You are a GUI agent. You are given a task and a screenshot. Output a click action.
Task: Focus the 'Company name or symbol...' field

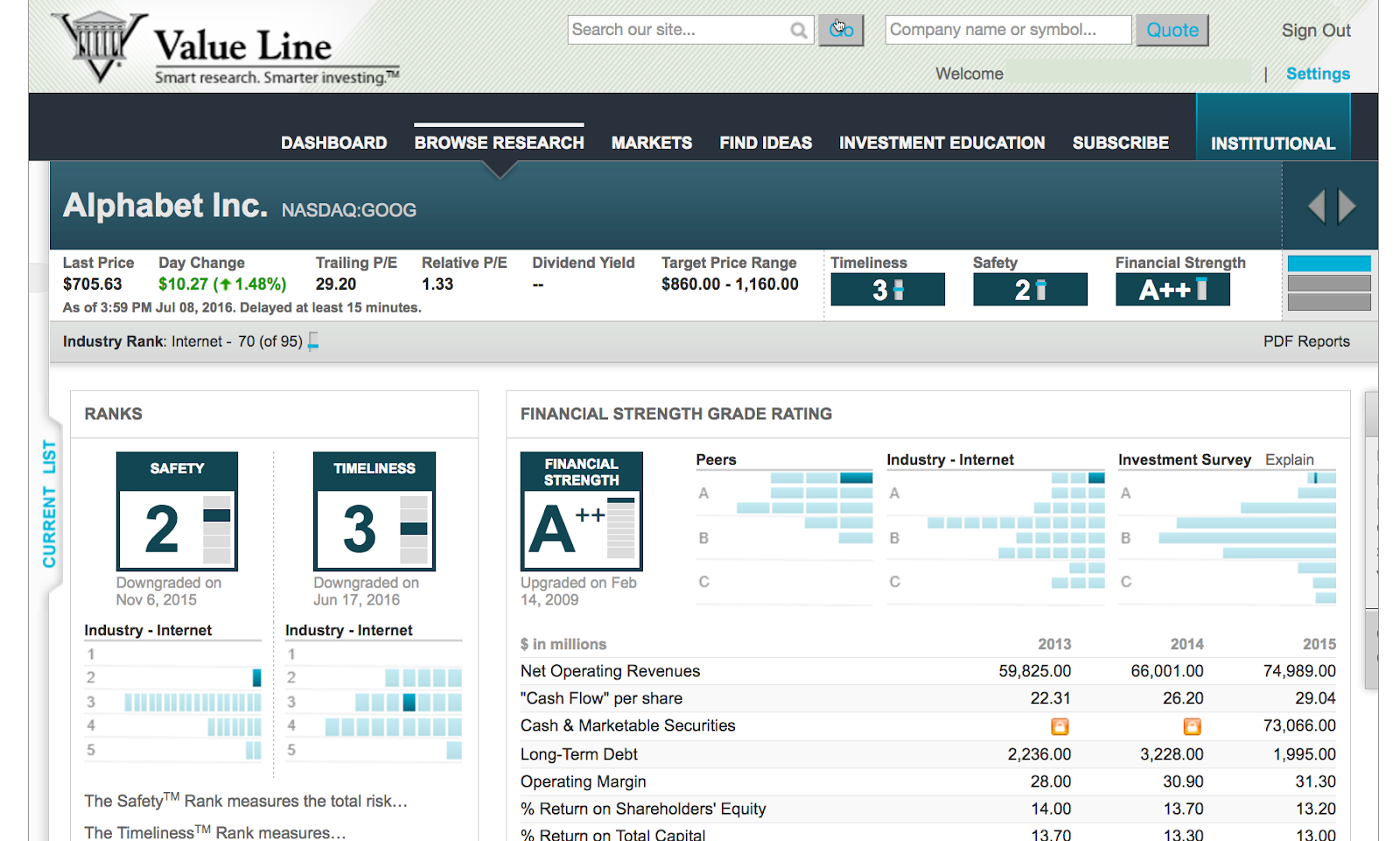coord(1008,30)
